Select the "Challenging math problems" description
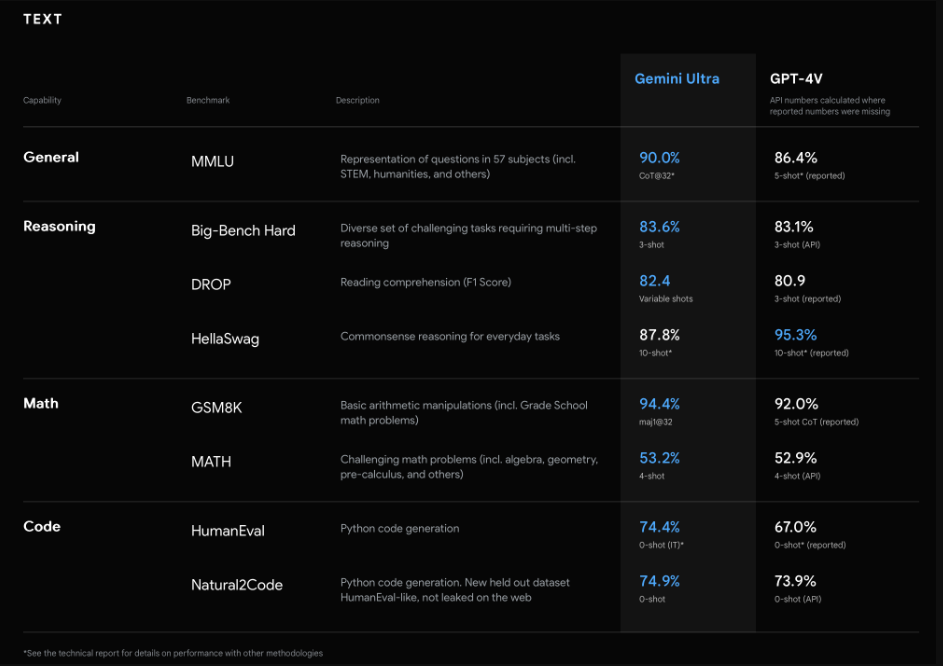 469,467
